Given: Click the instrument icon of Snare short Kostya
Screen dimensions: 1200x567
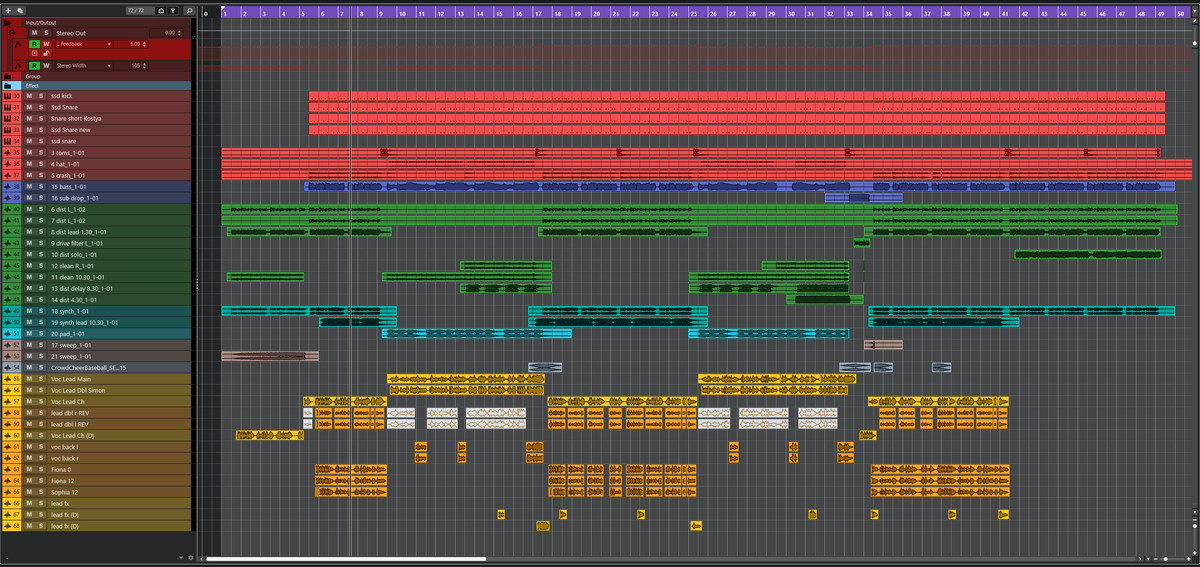Looking at the screenshot, I should 7,118.
